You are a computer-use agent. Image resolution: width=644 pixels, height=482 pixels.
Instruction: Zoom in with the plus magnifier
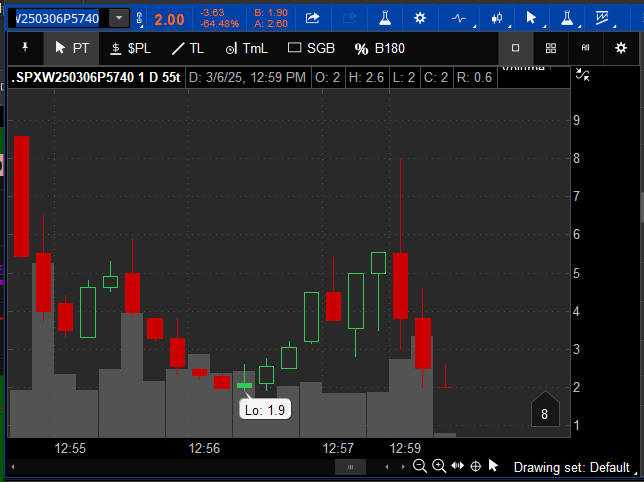tap(439, 466)
